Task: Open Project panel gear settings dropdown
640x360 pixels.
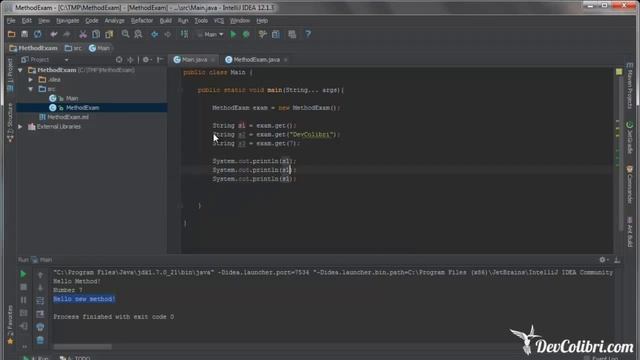Action: (x=147, y=60)
